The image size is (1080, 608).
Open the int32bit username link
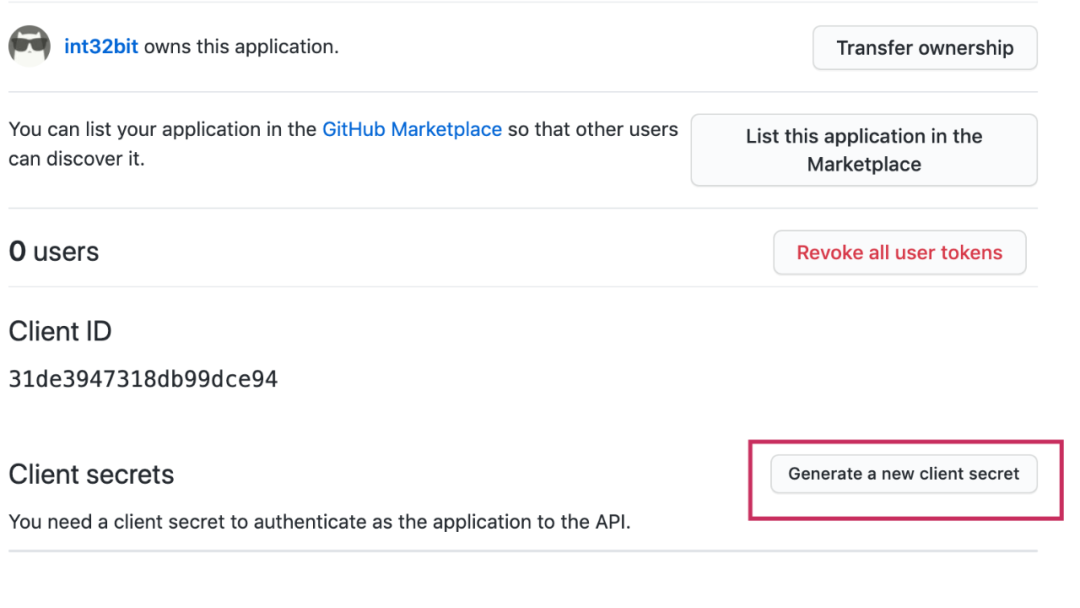(x=101, y=47)
